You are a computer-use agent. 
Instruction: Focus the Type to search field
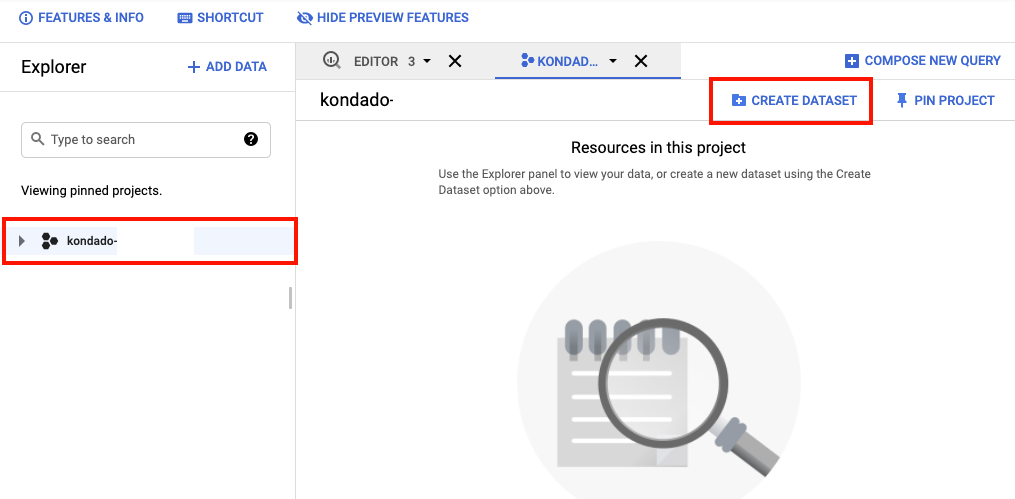pos(146,140)
